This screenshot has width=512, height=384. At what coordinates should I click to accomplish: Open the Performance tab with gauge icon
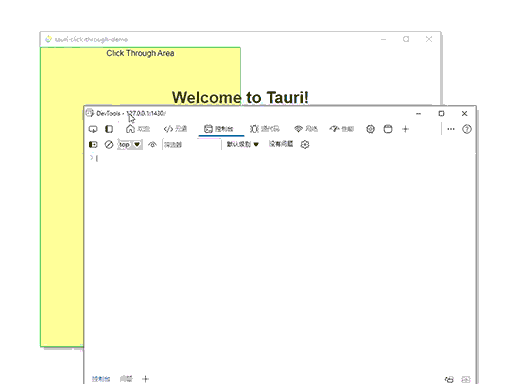click(342, 129)
